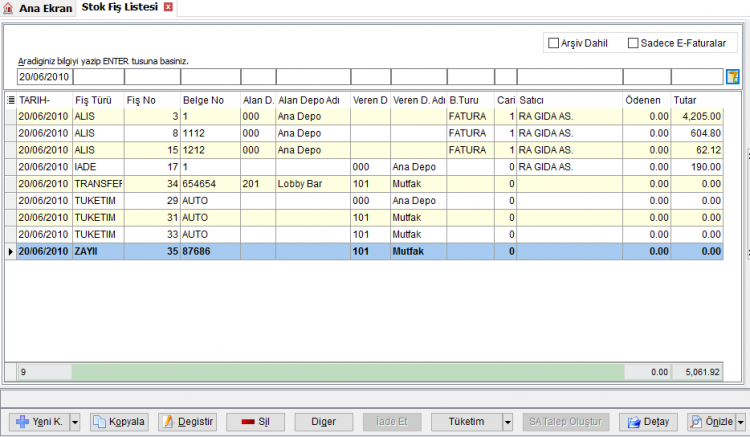Switch to the Ana Ekran tab
Viewport: 750px width, 437px height.
[38, 8]
